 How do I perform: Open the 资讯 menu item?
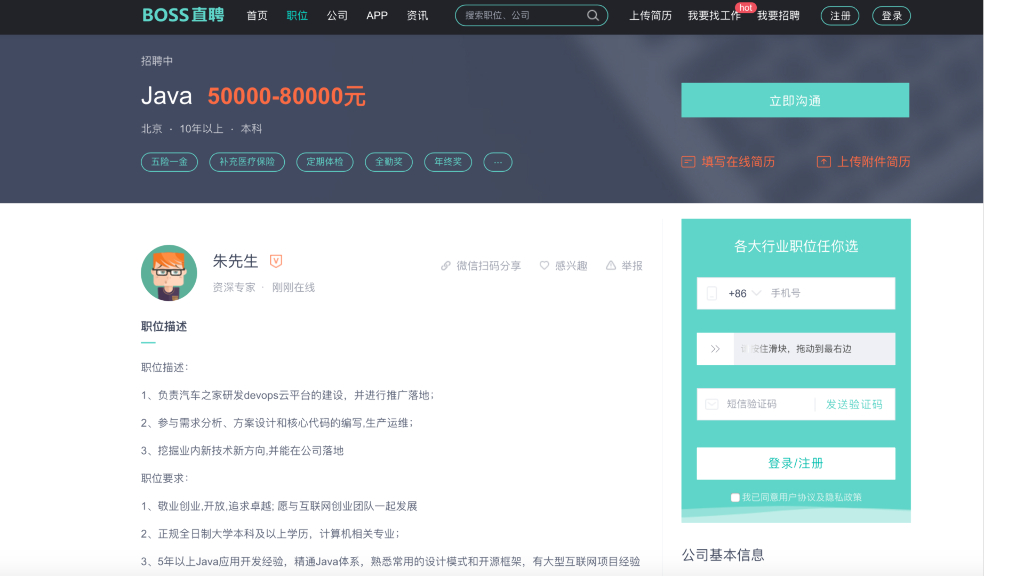click(x=417, y=15)
